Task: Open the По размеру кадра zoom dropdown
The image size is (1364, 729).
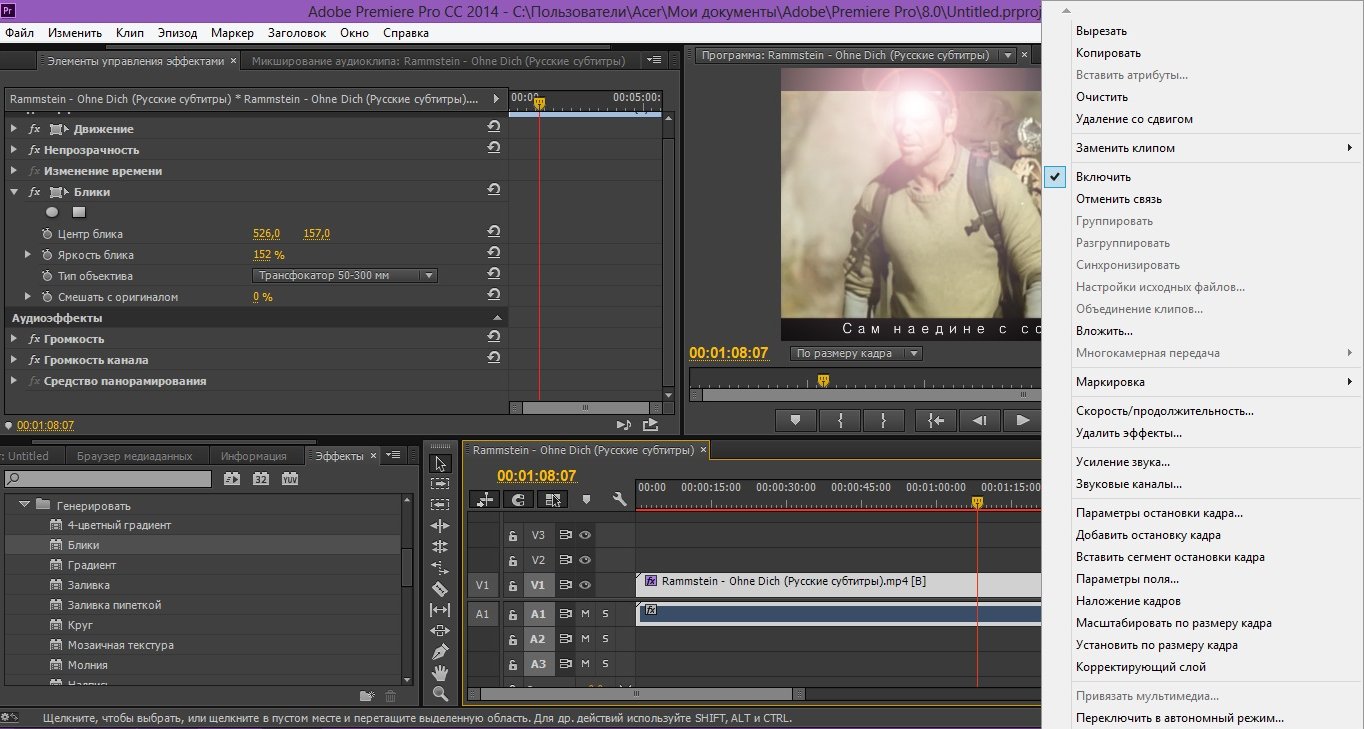Action: coord(855,353)
